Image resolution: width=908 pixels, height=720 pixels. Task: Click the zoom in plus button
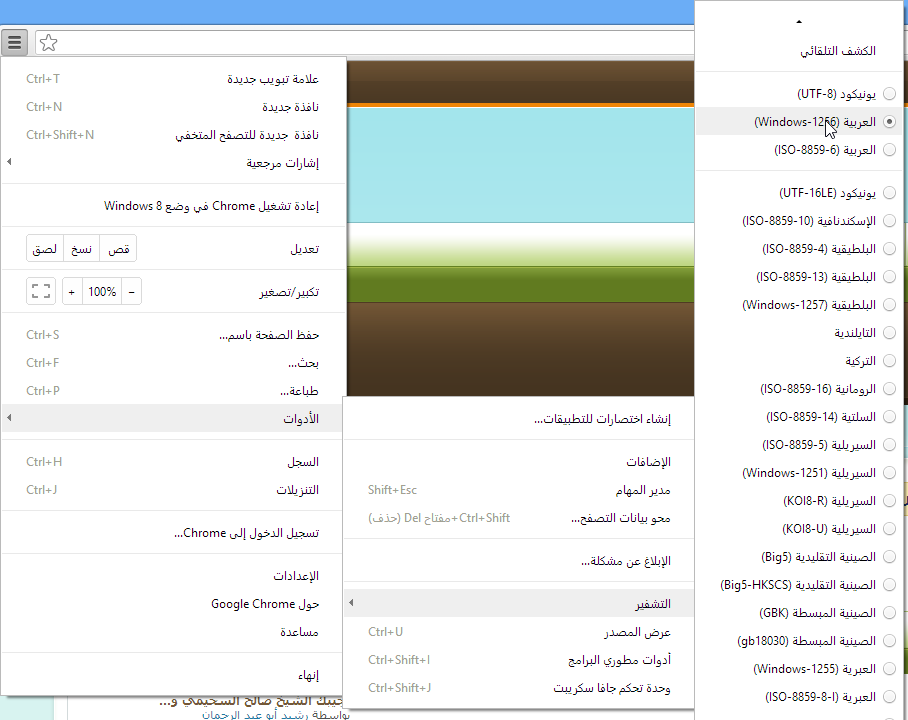tap(71, 292)
